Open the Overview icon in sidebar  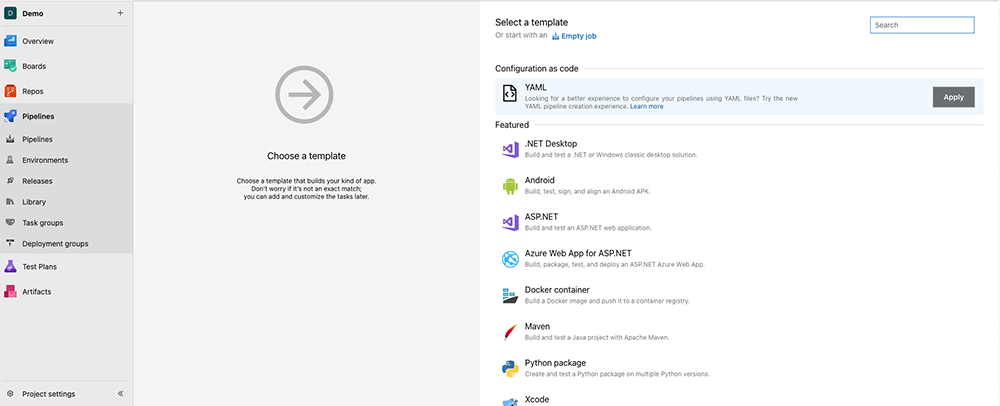(x=10, y=41)
